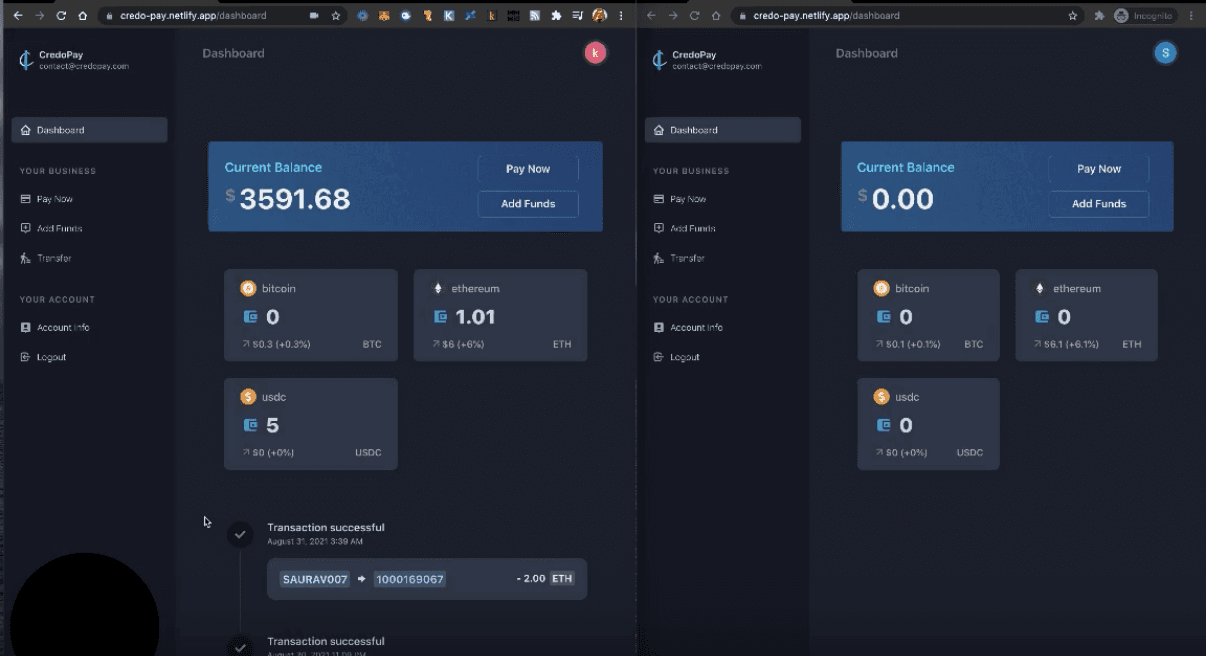The image size is (1206, 656).
Task: Open Account Info in right window sidebar
Action: (x=687, y=327)
